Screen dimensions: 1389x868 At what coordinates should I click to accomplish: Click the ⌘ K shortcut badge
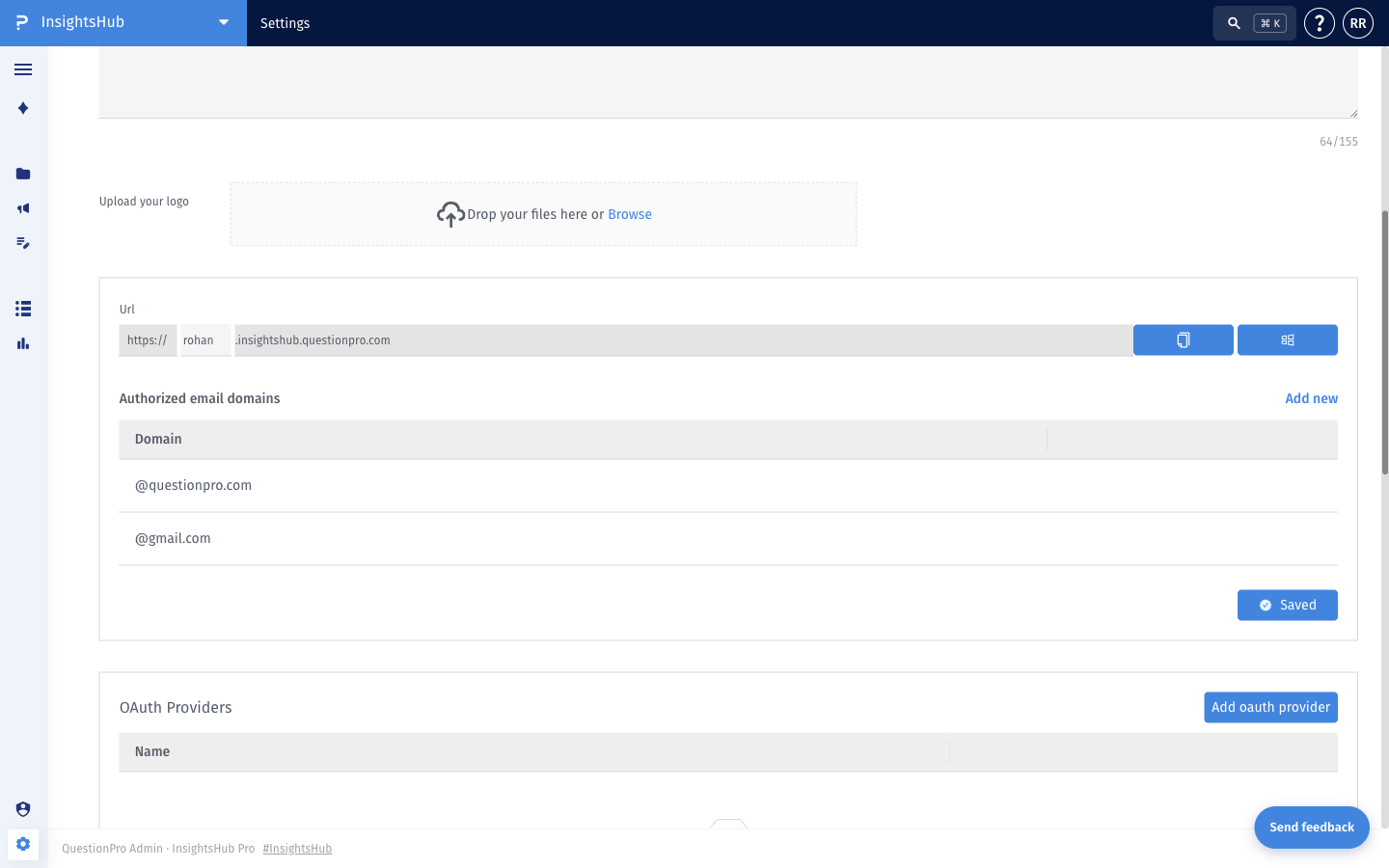[x=1269, y=23]
